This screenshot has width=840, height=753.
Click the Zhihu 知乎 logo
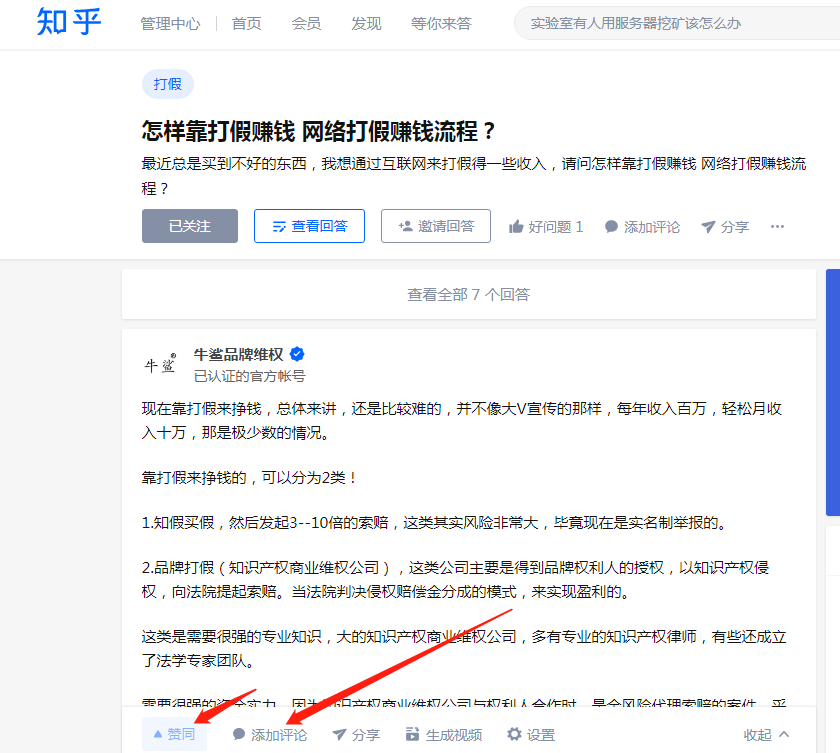[x=69, y=22]
